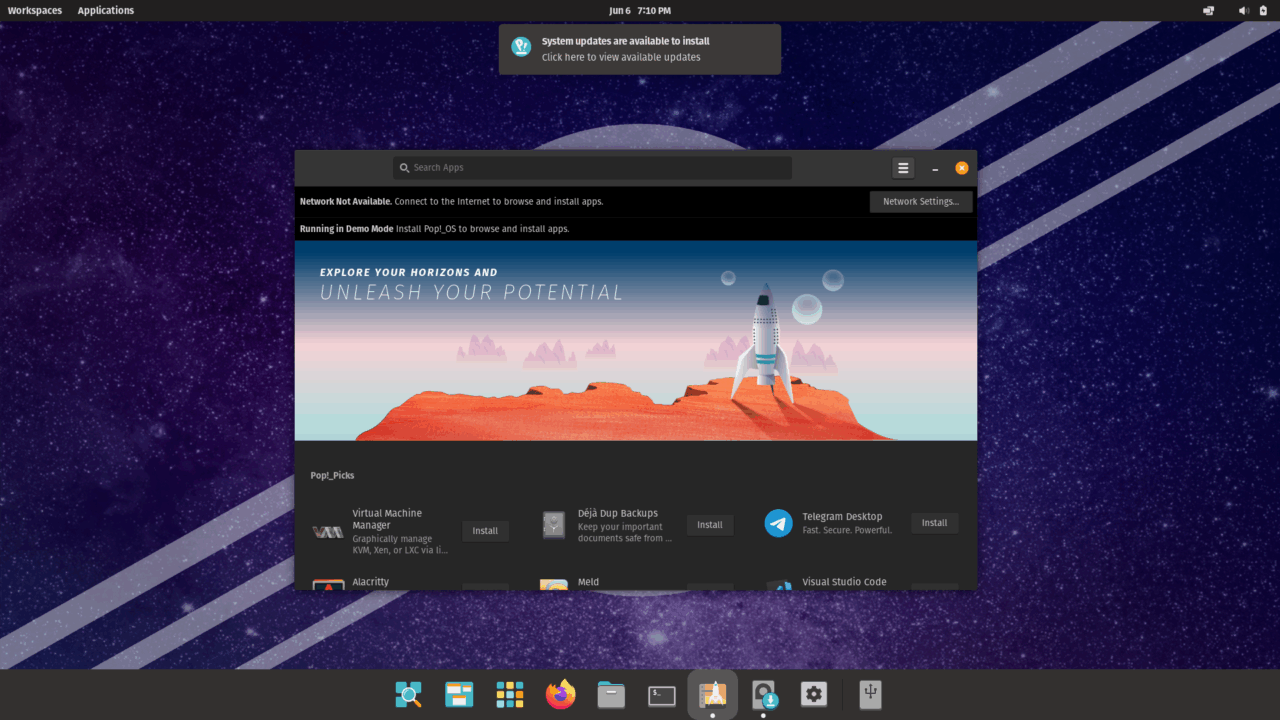The image size is (1280, 720).
Task: Click the system updates notification
Action: pos(640,49)
